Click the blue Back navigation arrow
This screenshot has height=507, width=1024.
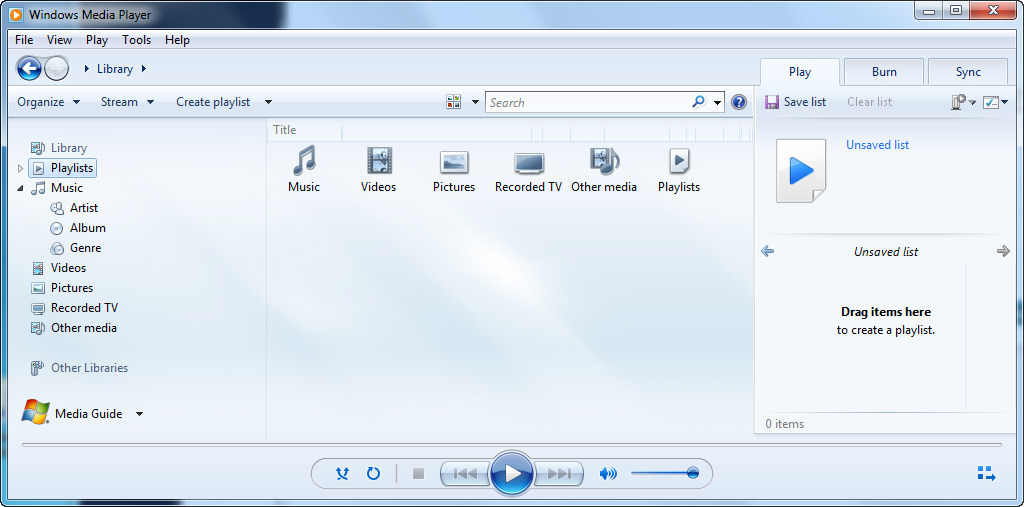[29, 68]
